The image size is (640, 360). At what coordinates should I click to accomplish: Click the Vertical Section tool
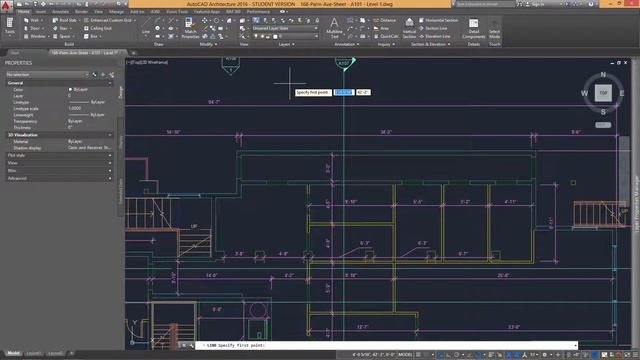pyautogui.click(x=409, y=28)
